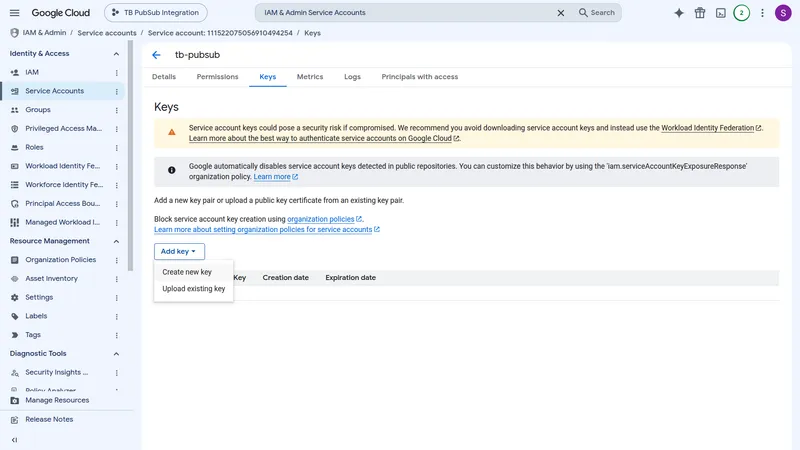Open the Principals with access tab
This screenshot has height=450, width=800.
coord(419,77)
